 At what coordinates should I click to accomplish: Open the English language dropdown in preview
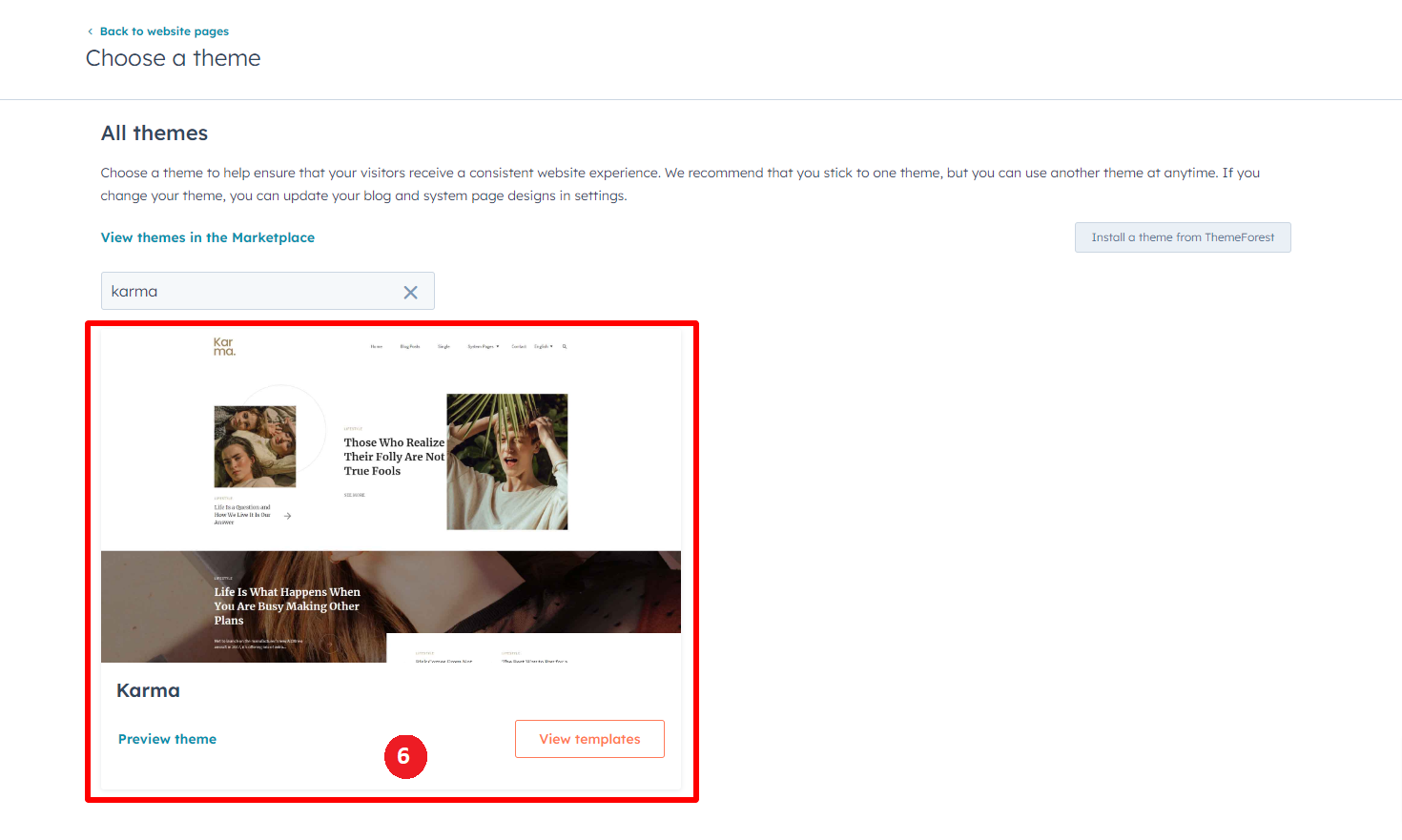pos(543,347)
